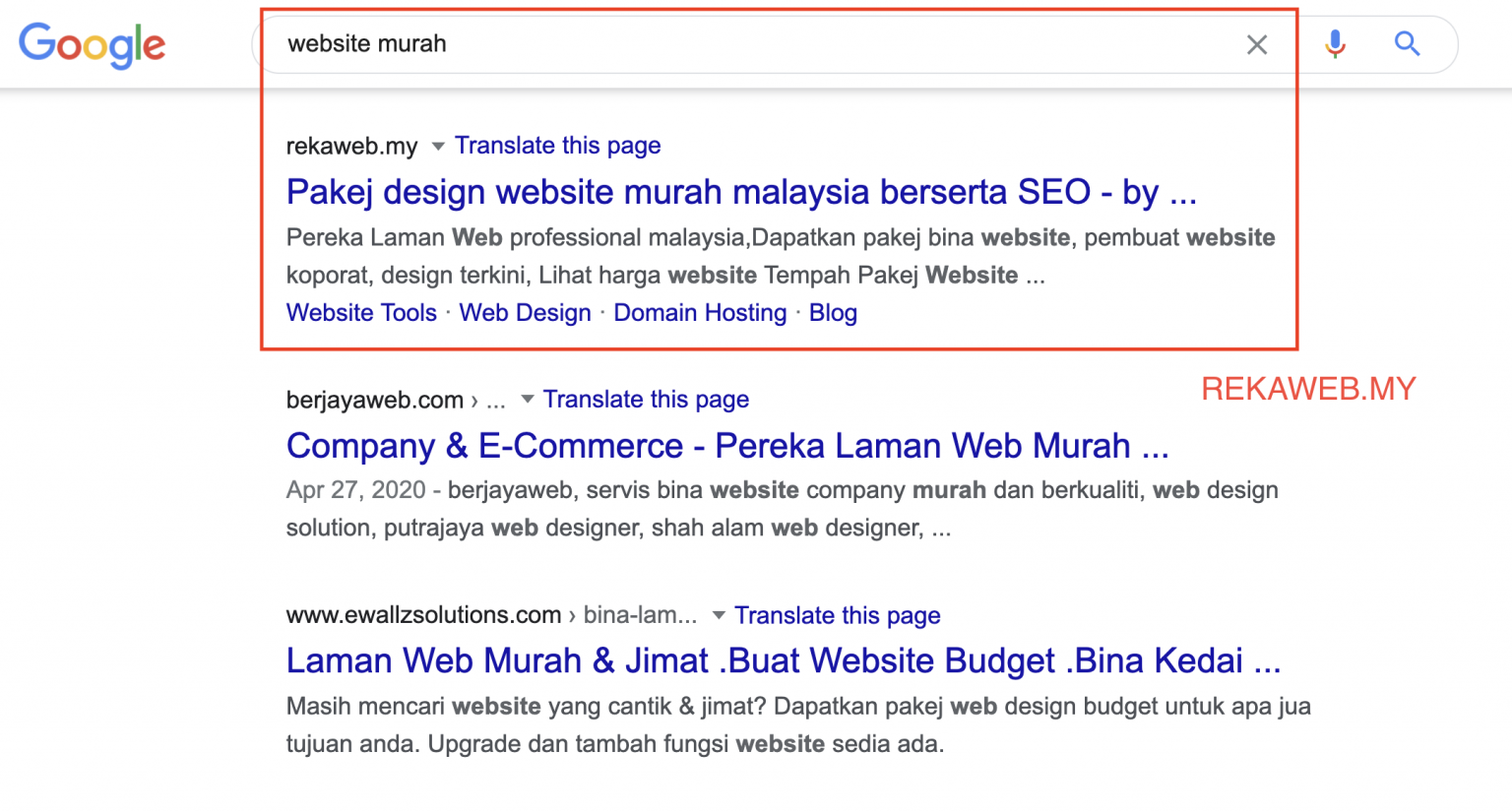Expand dropdown arrow next to ewallzsolutions.com

coord(719,615)
